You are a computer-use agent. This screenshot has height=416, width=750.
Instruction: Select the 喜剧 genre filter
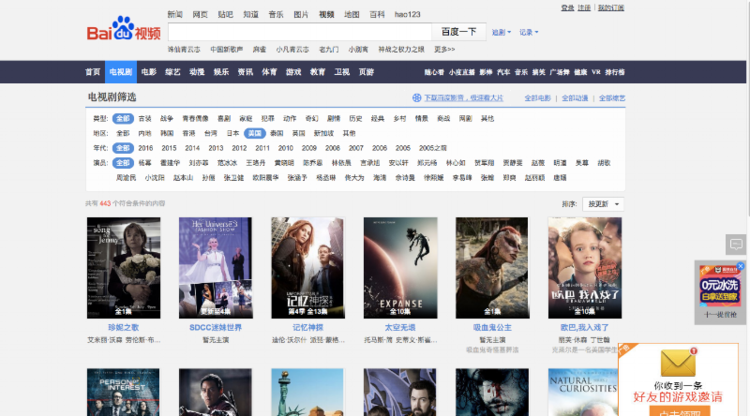[224, 119]
